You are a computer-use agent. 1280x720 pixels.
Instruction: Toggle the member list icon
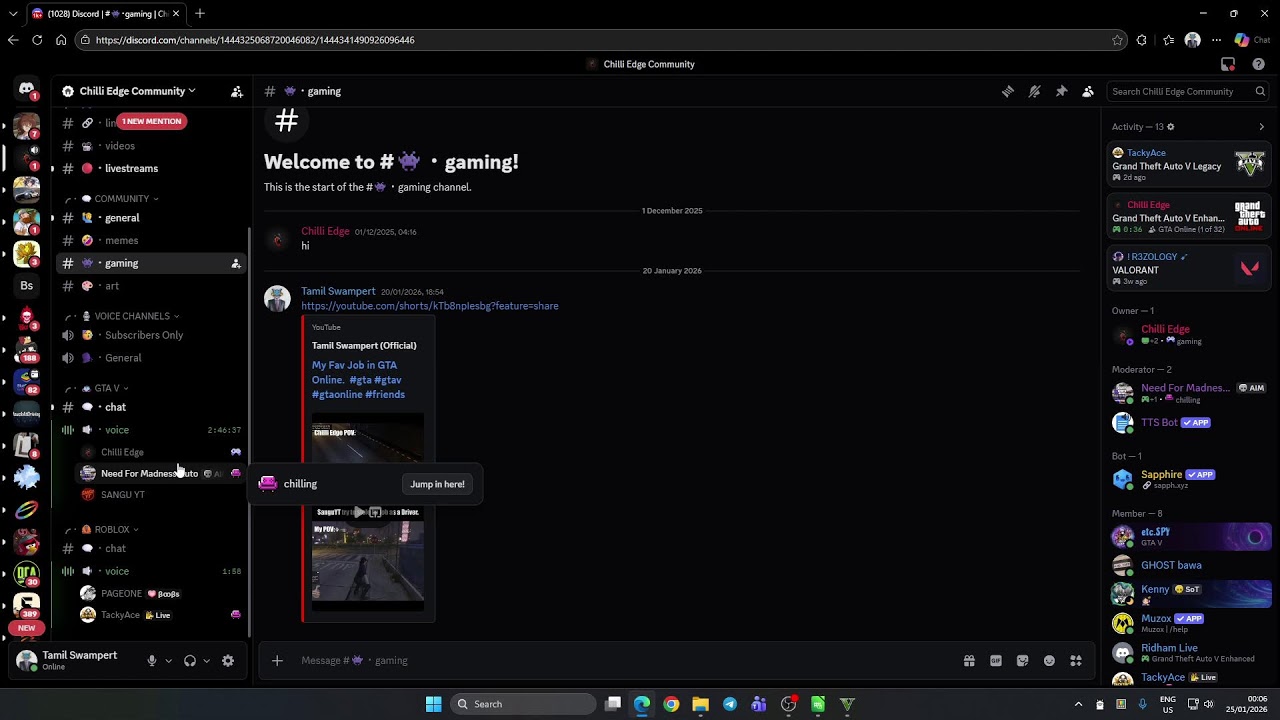click(x=1088, y=91)
